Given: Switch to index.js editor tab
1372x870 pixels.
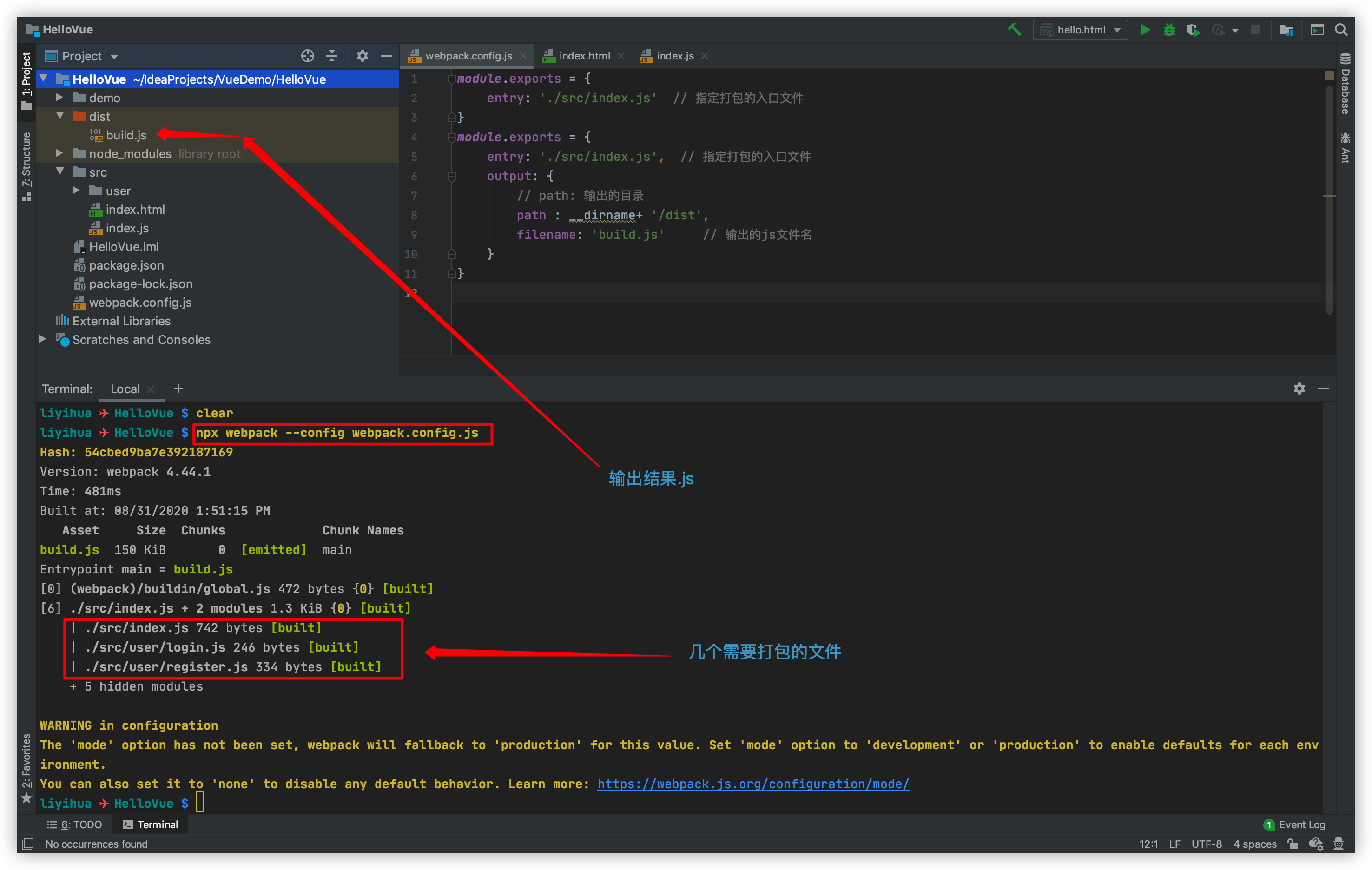Looking at the screenshot, I should click(674, 56).
